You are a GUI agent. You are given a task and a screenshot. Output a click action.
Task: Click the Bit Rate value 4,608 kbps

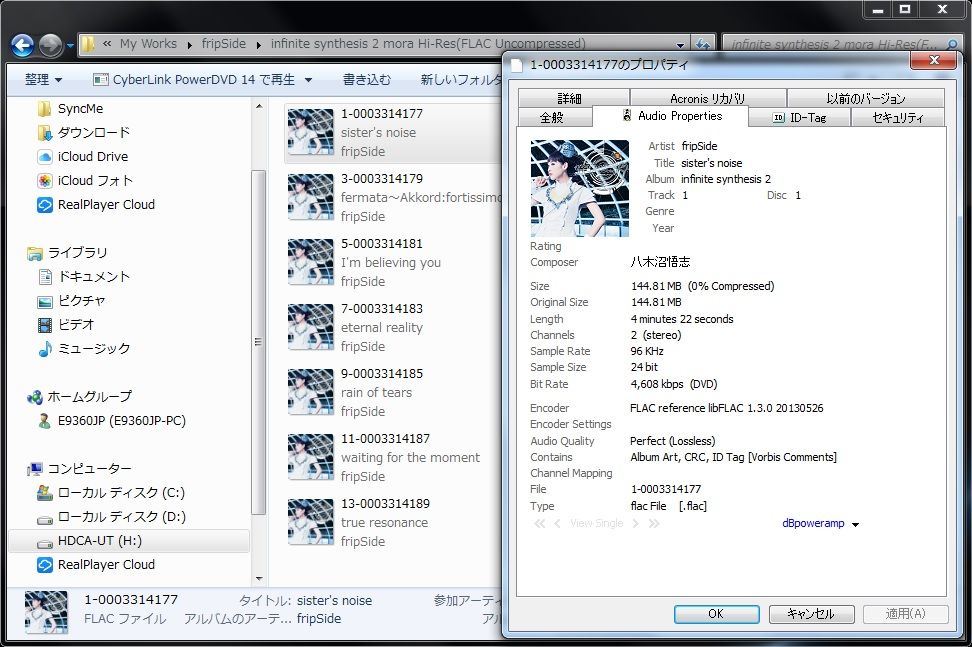(x=673, y=384)
